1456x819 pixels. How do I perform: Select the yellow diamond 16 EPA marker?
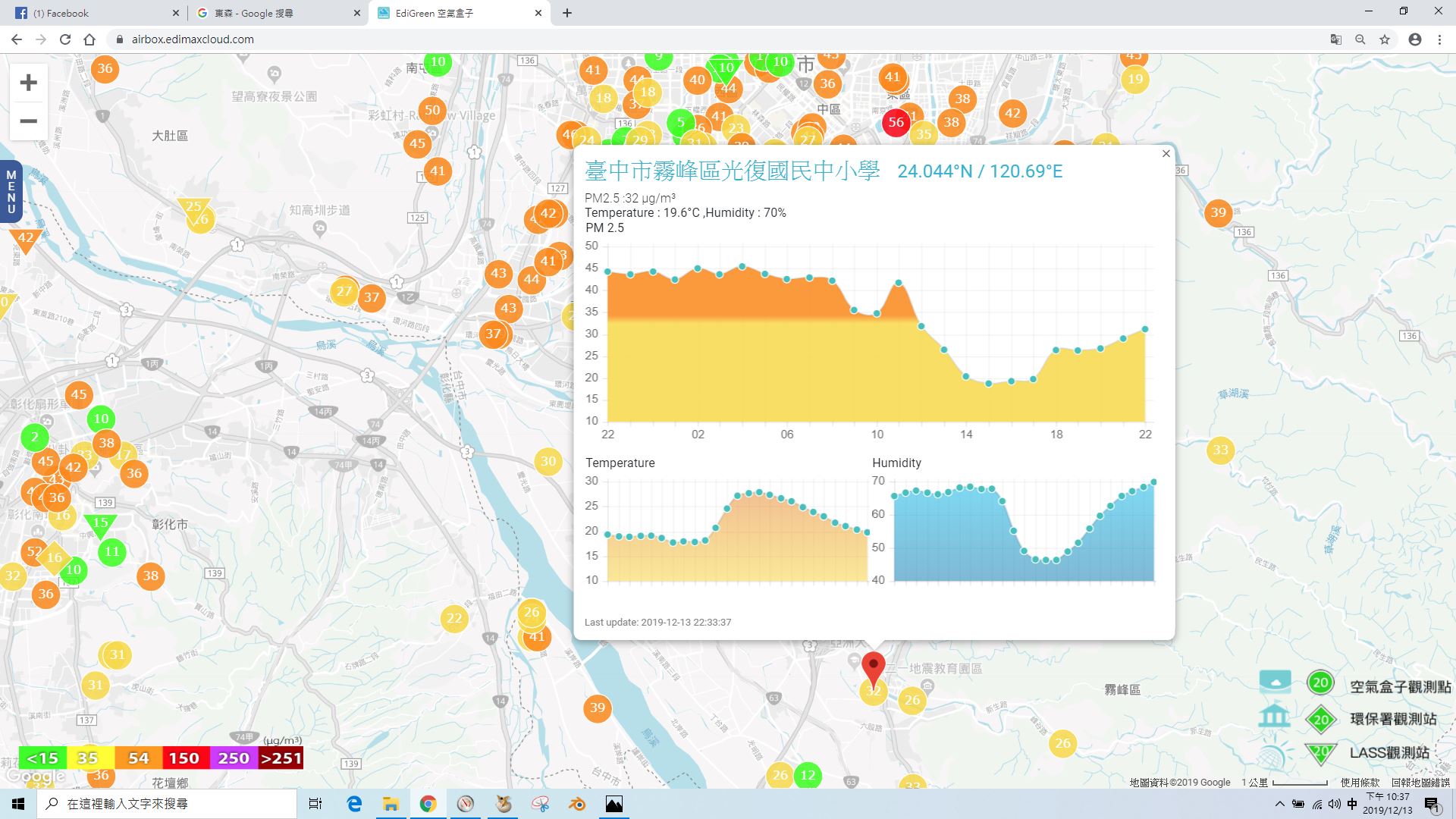pos(54,557)
